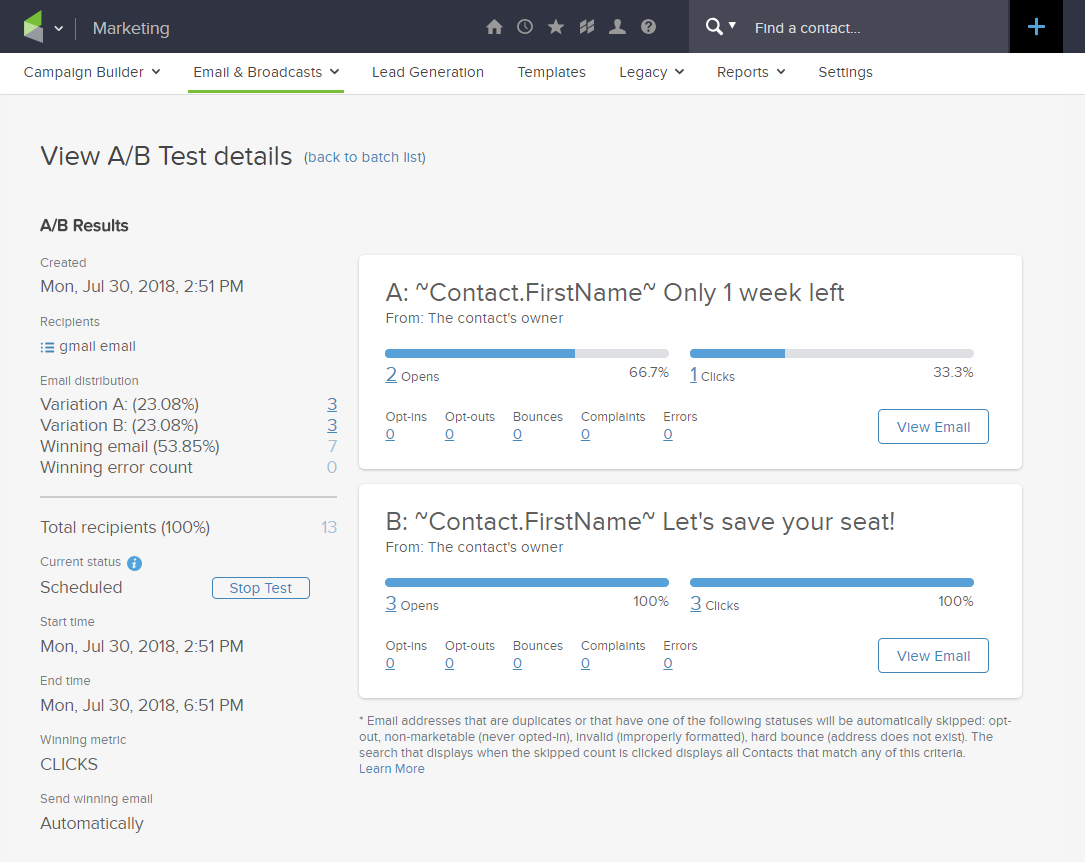Open the user profile icon
The image size is (1085, 862).
617,27
